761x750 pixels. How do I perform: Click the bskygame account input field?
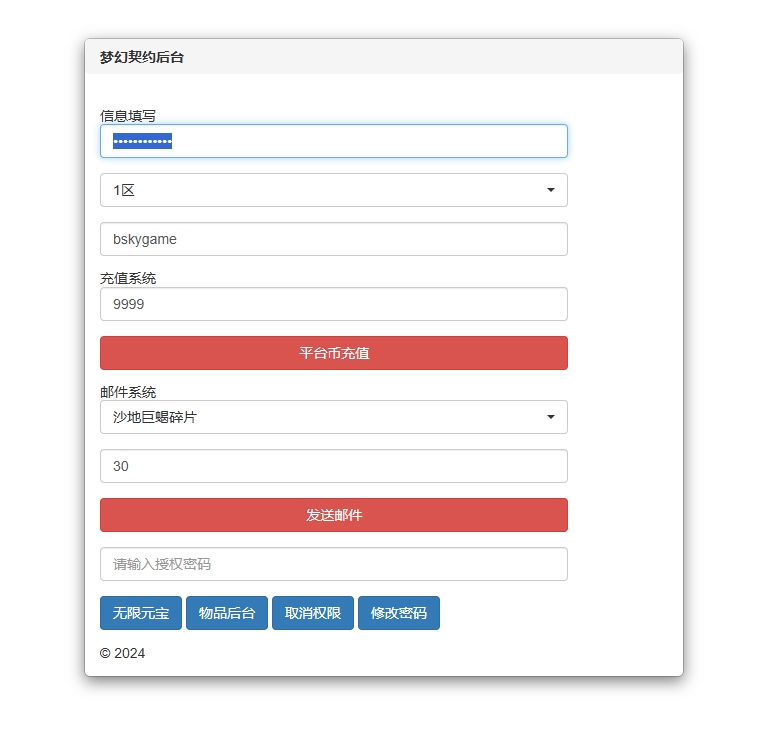point(334,239)
